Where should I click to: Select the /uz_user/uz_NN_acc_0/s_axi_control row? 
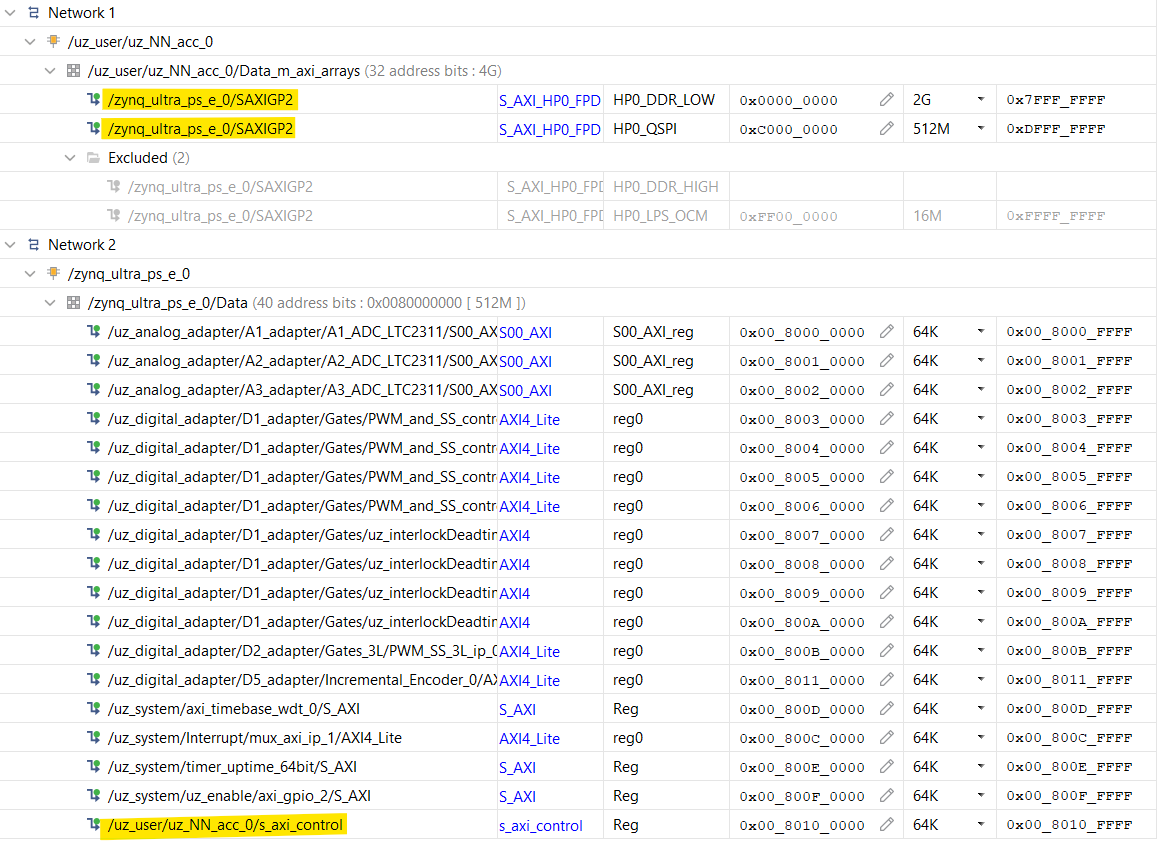225,825
